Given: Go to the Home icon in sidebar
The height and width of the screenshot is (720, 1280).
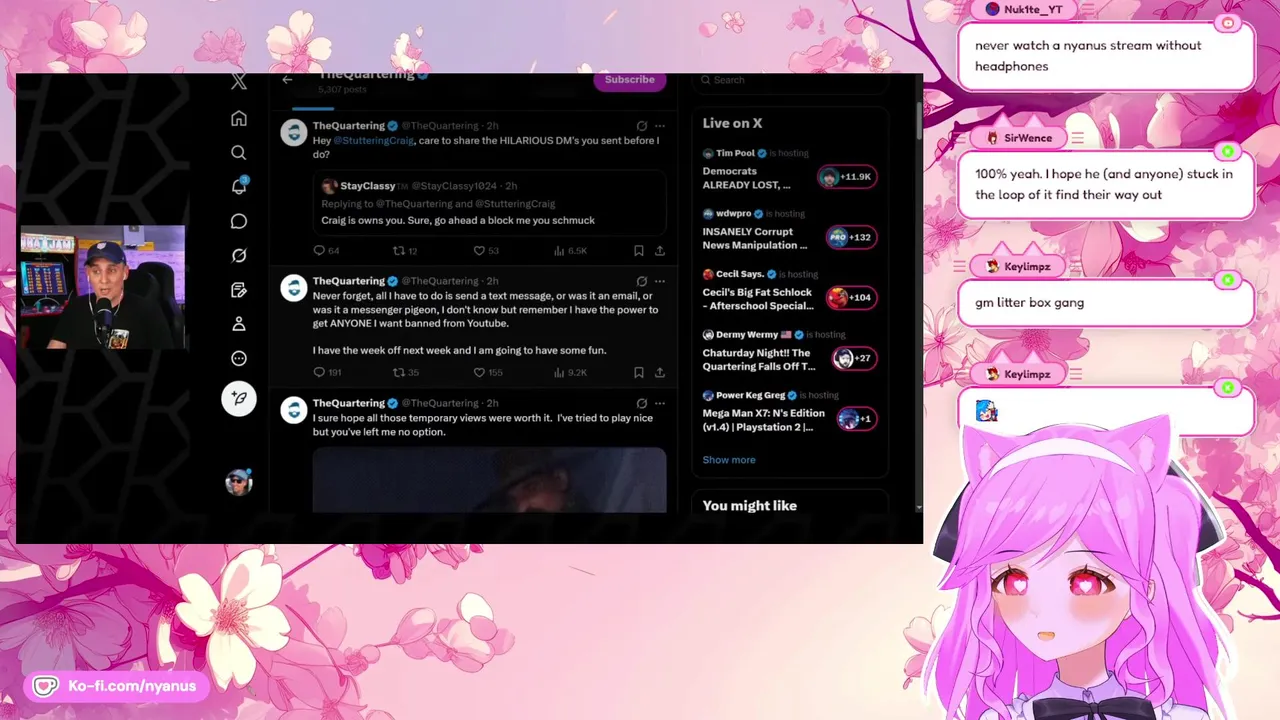Looking at the screenshot, I should (239, 119).
